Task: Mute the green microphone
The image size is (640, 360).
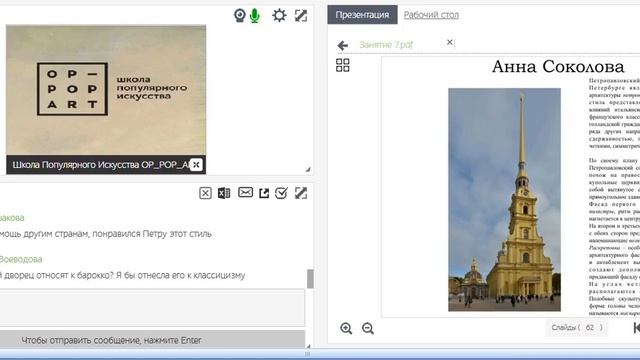Action: 255,16
